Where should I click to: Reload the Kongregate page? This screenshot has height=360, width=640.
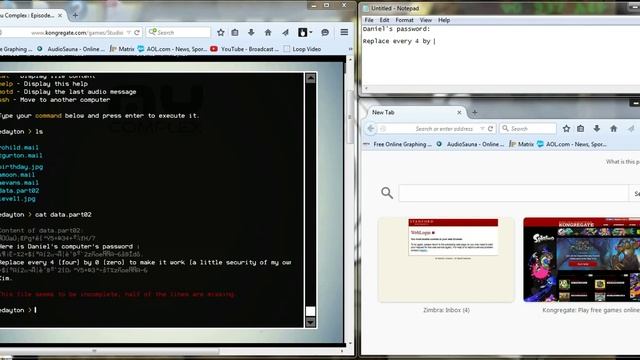tap(137, 32)
